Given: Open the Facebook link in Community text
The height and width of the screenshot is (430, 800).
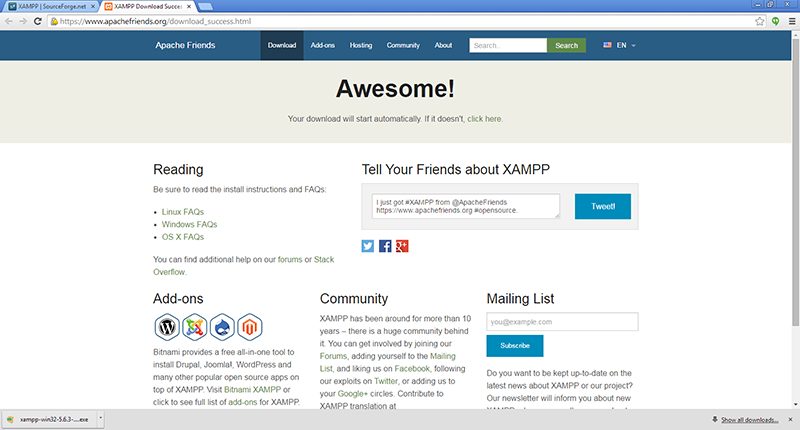Looking at the screenshot, I should (x=412, y=369).
